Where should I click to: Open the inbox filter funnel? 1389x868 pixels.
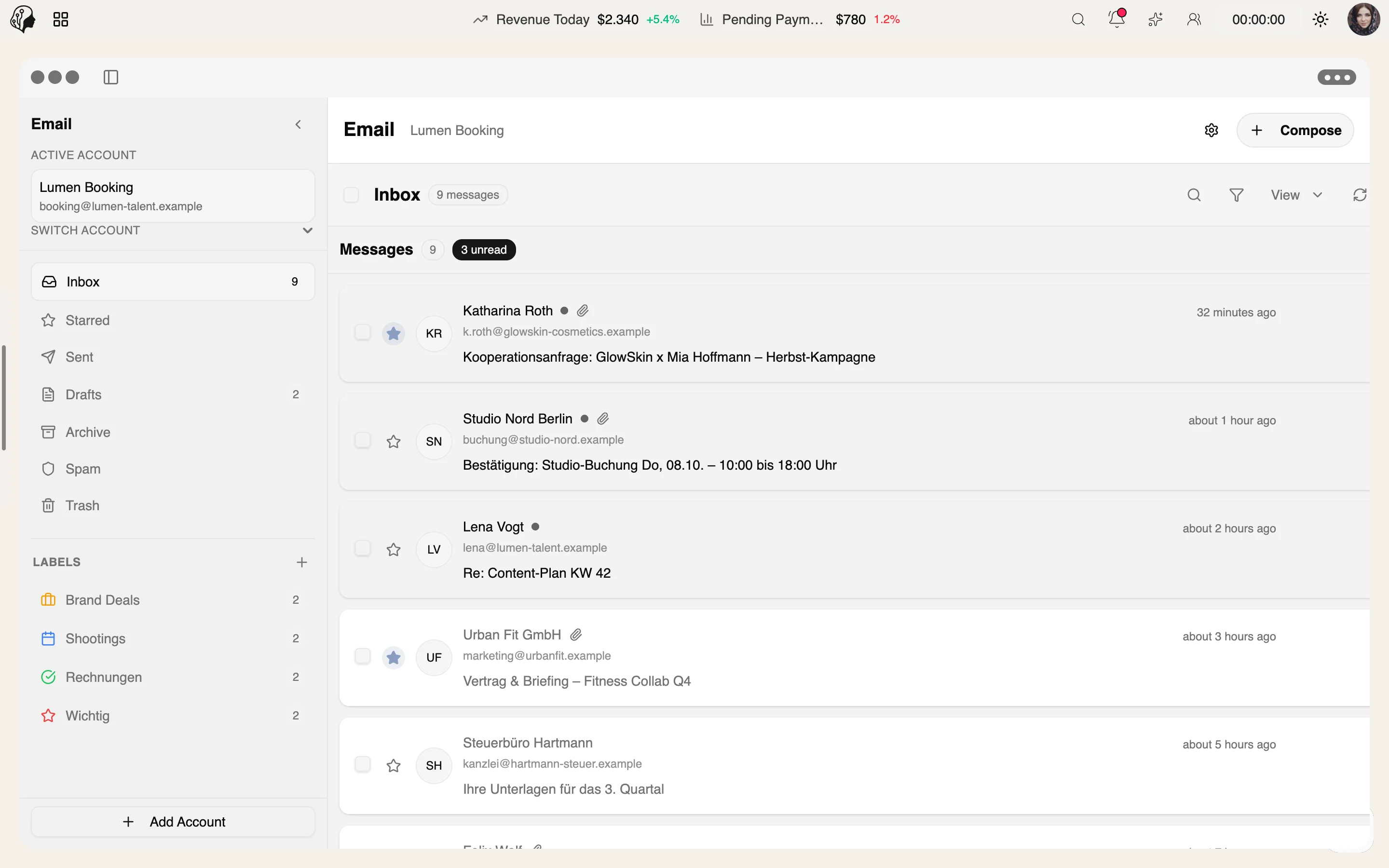[1236, 195]
